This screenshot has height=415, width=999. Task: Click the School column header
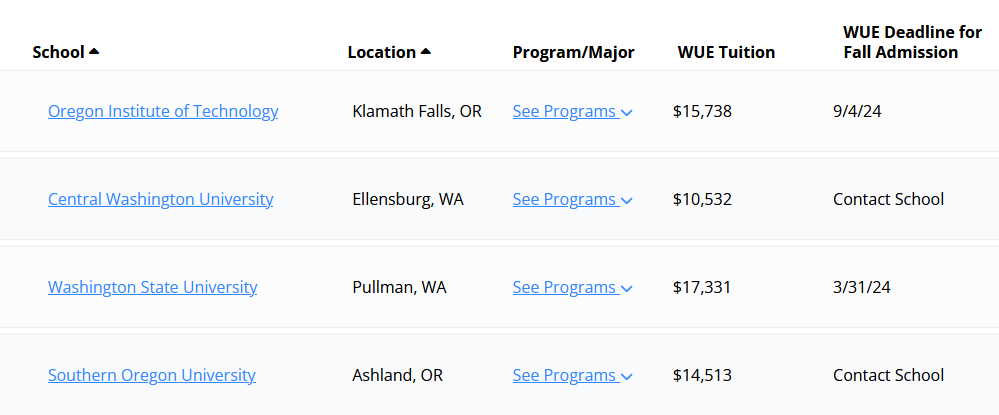point(59,52)
